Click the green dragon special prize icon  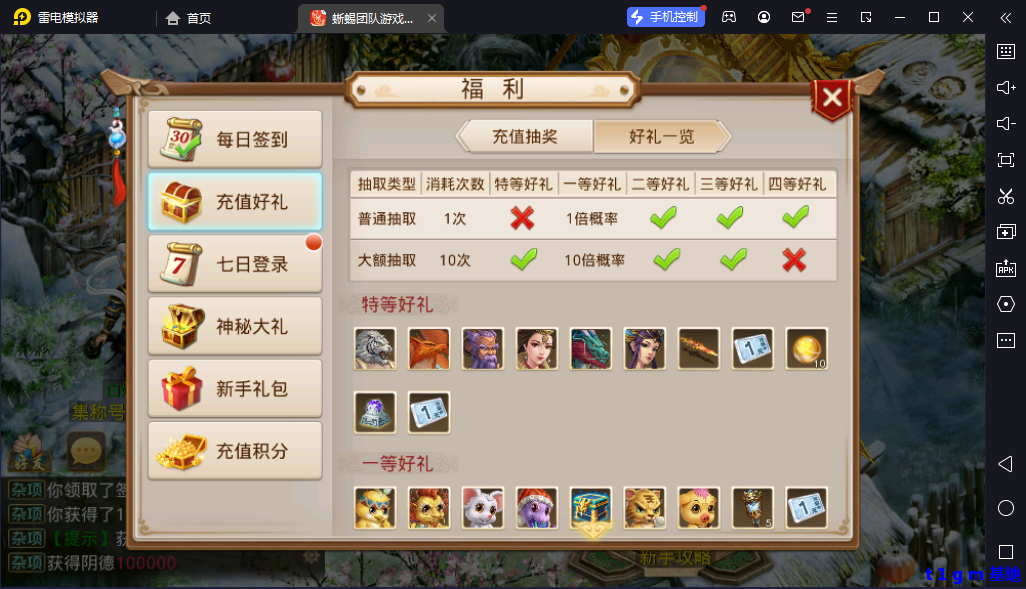(x=591, y=349)
